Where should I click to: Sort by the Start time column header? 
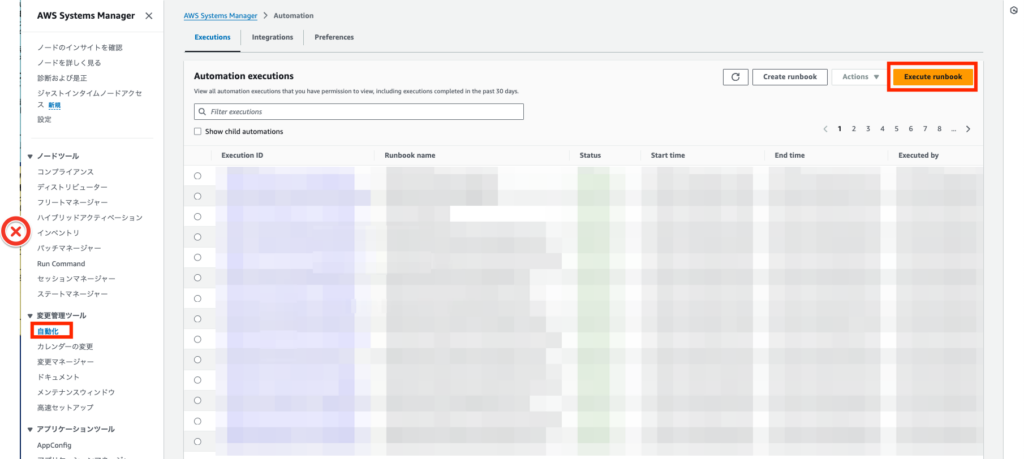[667, 155]
